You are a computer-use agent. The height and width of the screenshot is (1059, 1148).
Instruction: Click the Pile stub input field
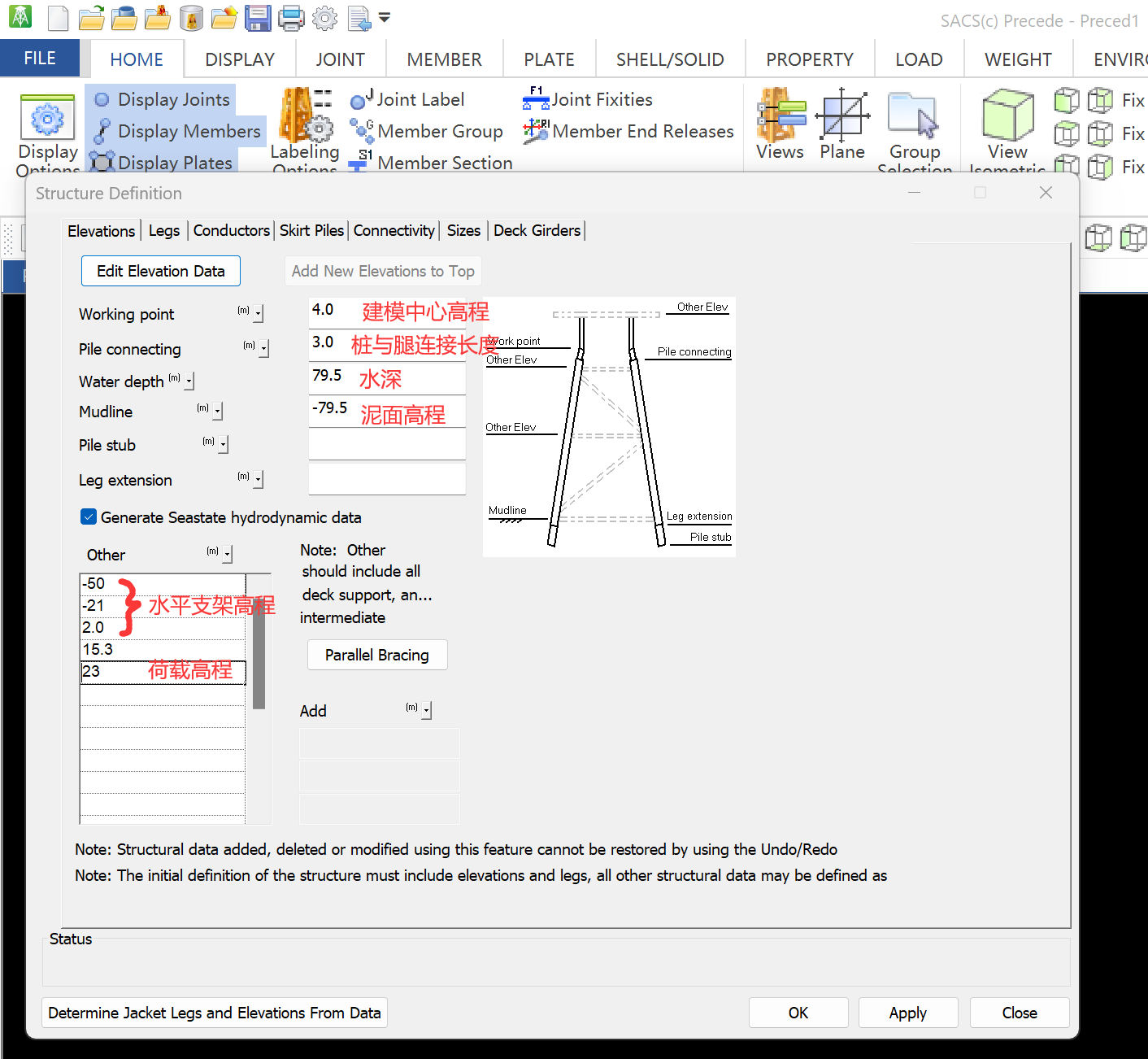coord(387,445)
